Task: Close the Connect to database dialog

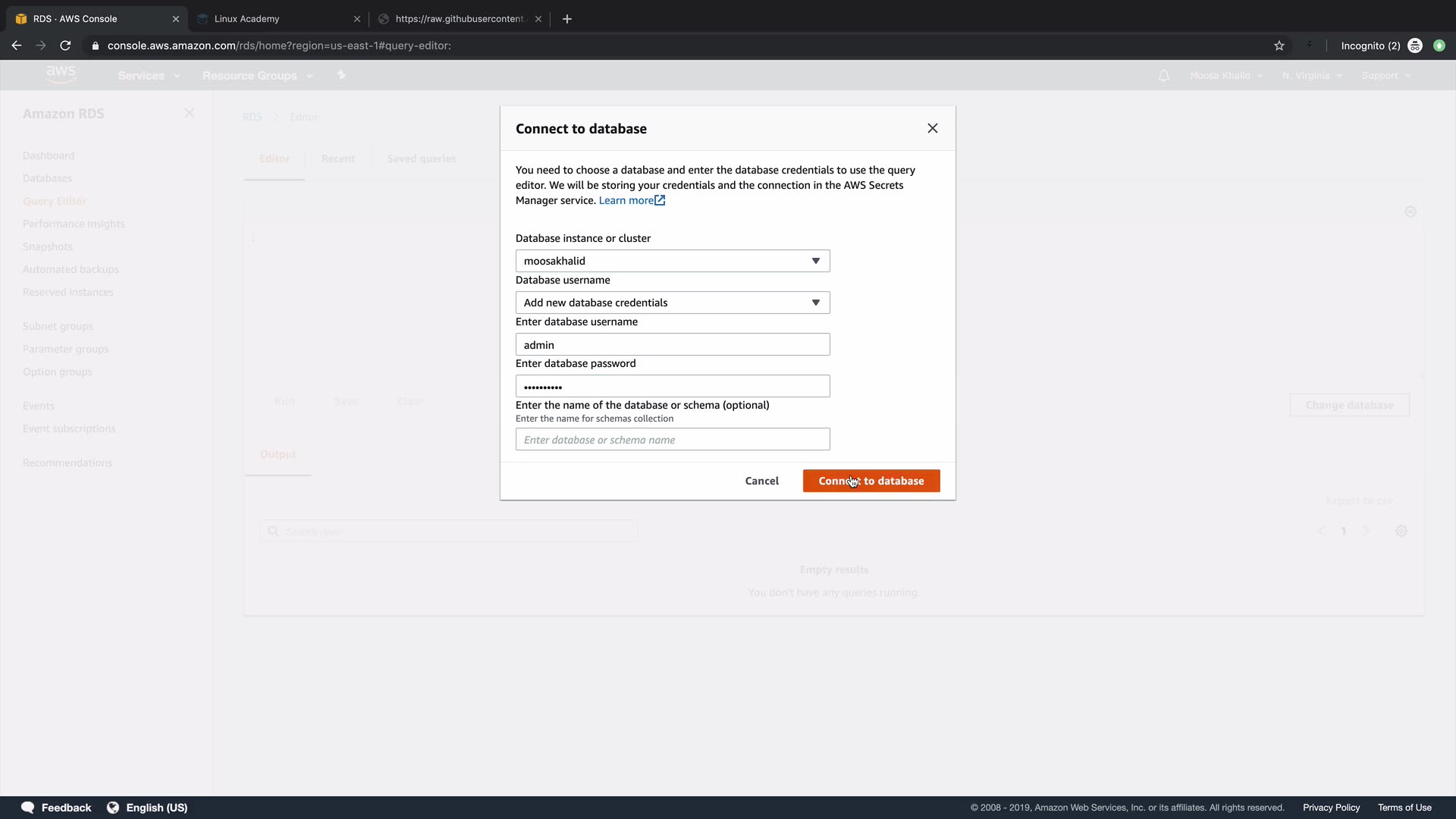Action: tap(932, 128)
